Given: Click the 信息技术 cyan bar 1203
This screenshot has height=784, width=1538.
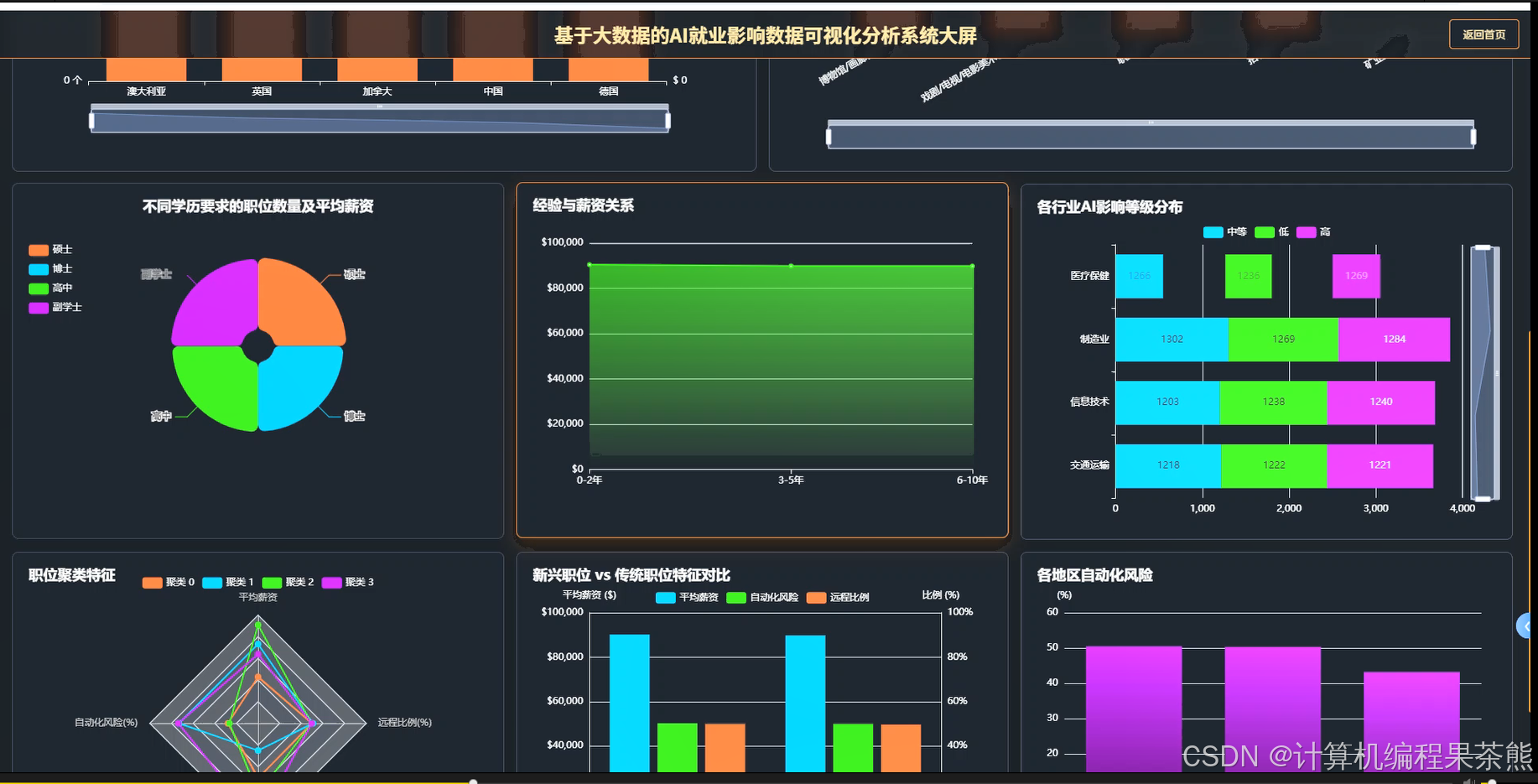Looking at the screenshot, I should (1167, 402).
